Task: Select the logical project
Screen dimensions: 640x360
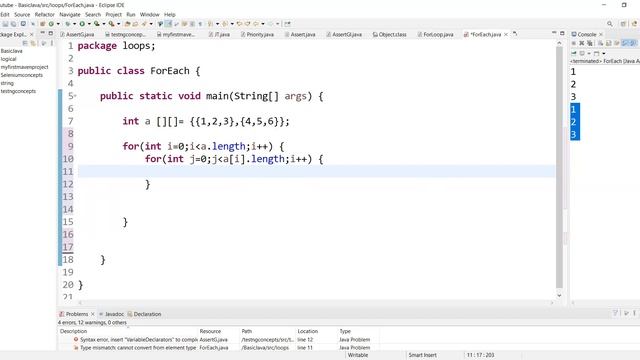Action: coord(8,59)
